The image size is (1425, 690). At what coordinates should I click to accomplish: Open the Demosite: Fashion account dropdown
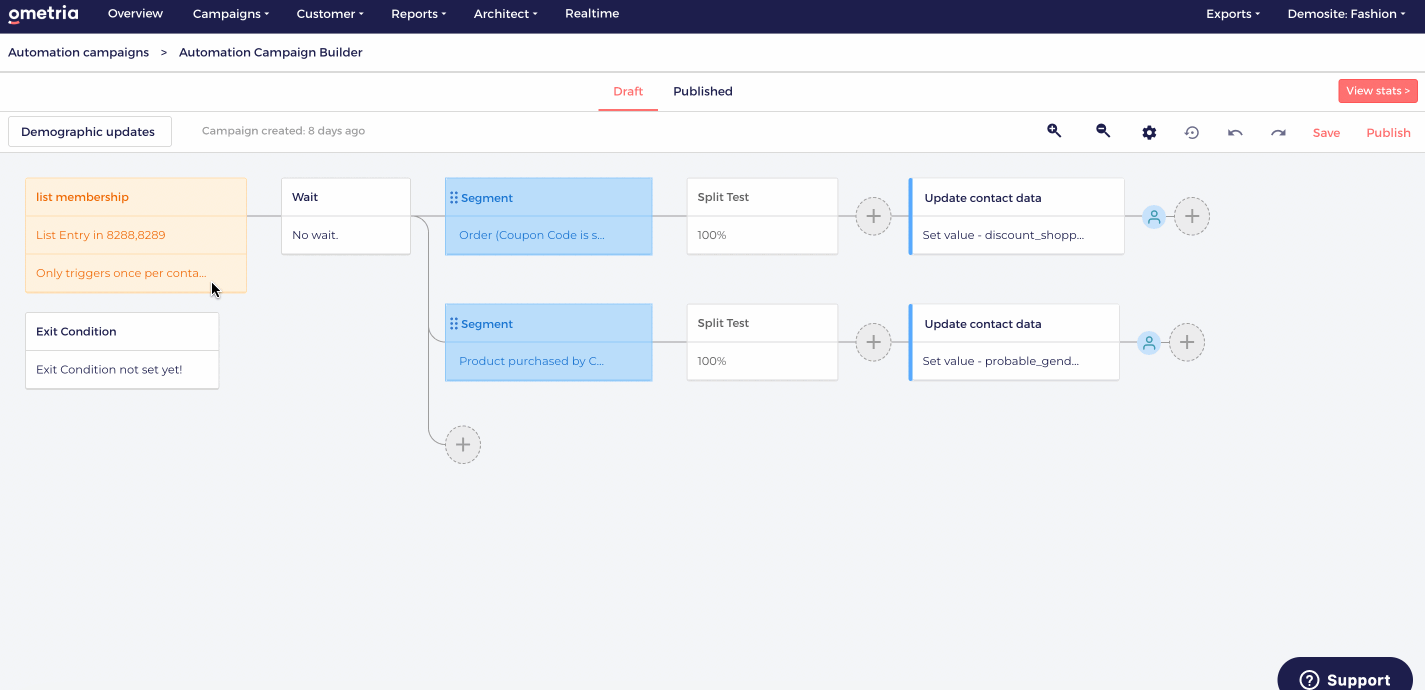point(1346,14)
